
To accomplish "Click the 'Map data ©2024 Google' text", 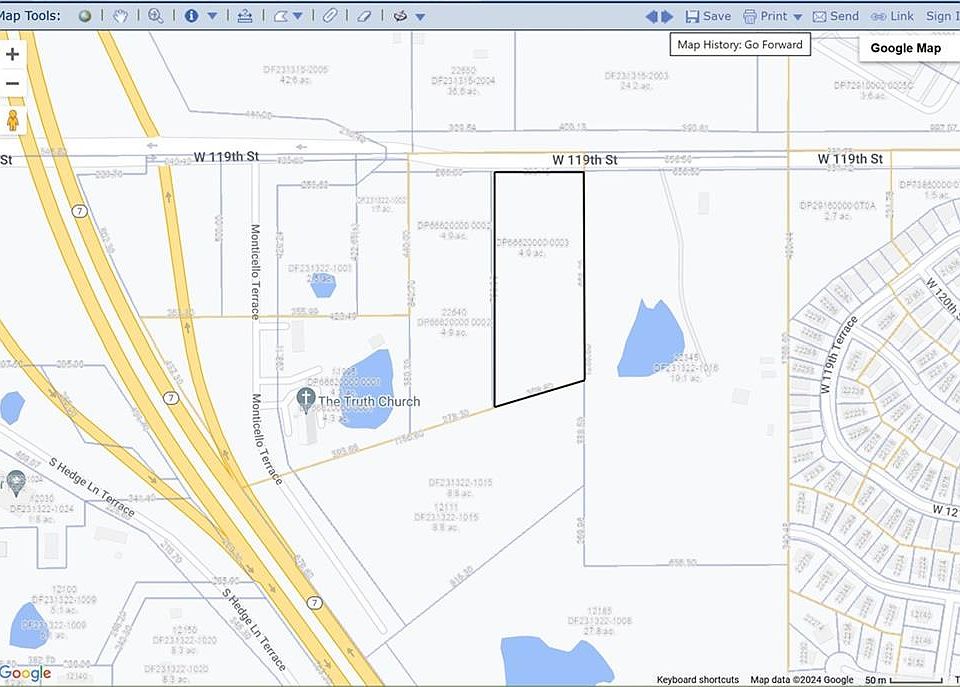I will [x=801, y=680].
